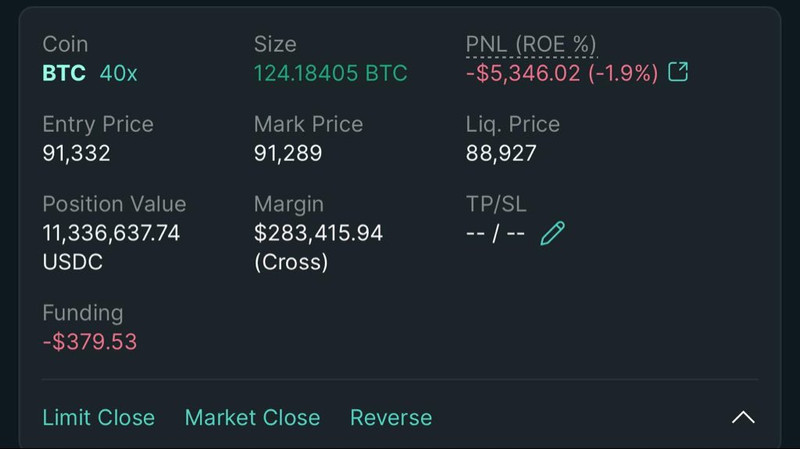Click the liquidation price 88,927
This screenshot has width=800, height=449.
click(501, 153)
